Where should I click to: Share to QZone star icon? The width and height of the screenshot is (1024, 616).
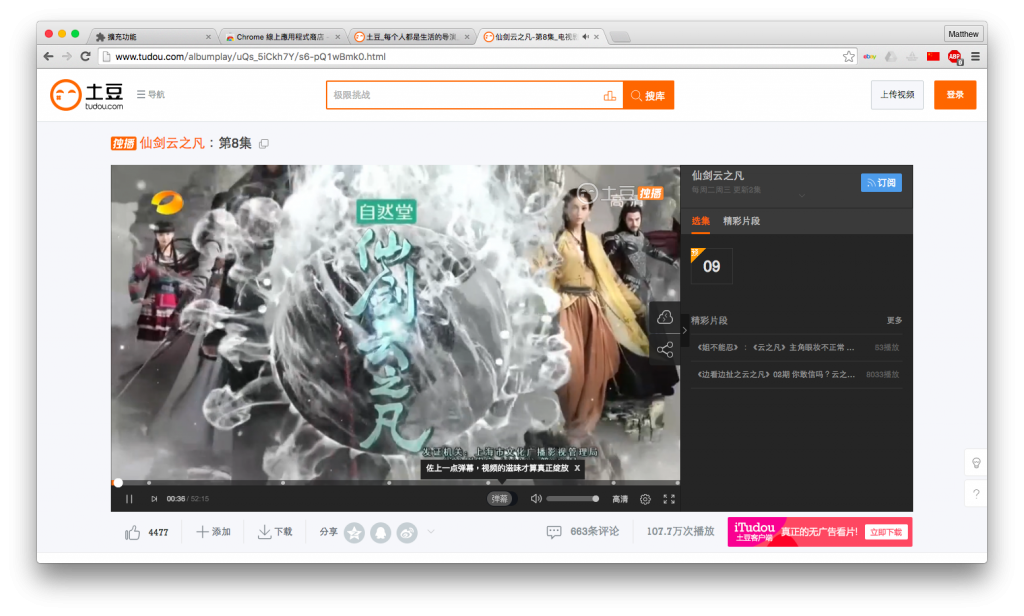(355, 533)
